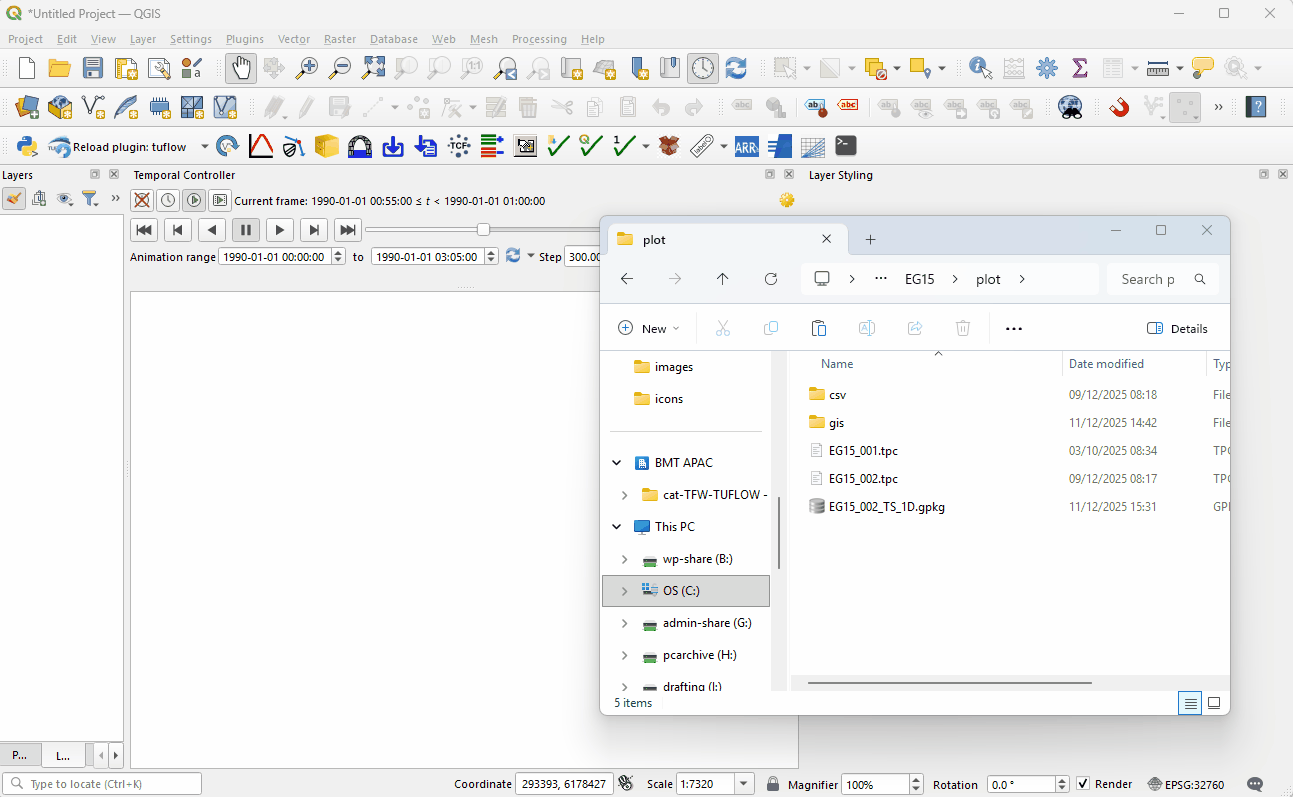Expand the OS (C:) drive tree
Image resolution: width=1293 pixels, height=797 pixels.
coord(624,591)
